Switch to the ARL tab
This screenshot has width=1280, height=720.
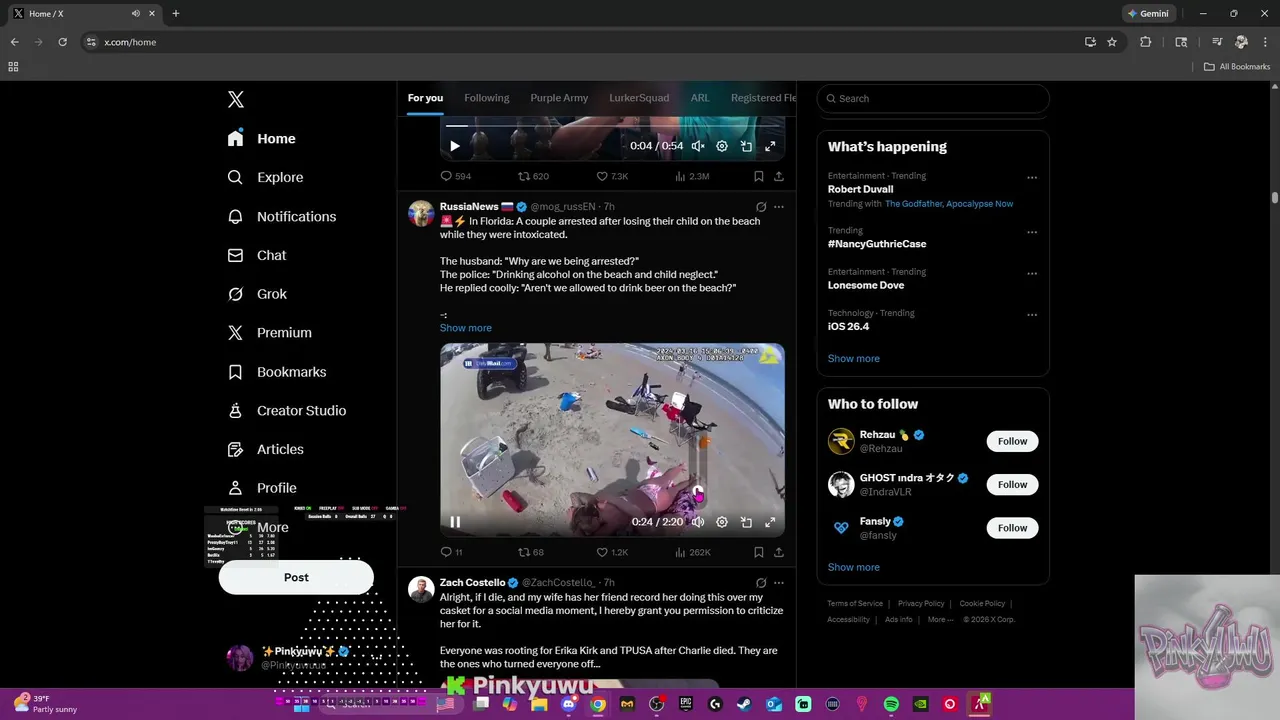tap(700, 98)
